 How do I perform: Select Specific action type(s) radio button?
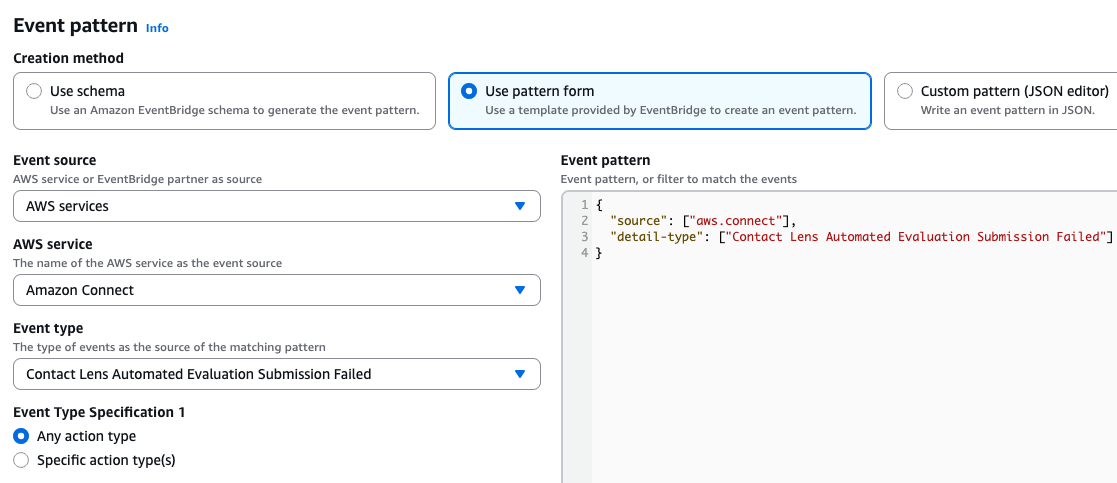(x=21, y=460)
